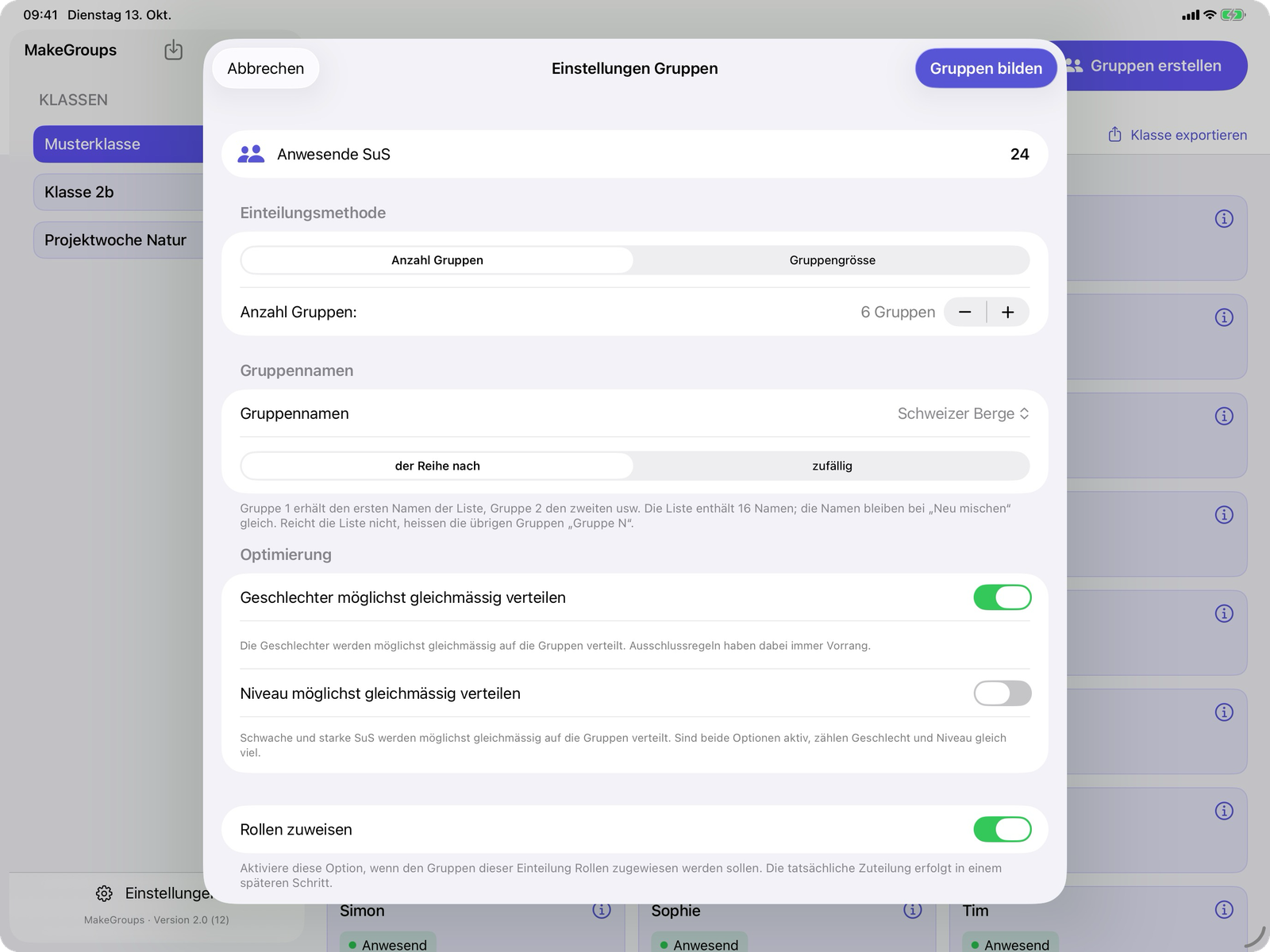
Task: Tap the import icon next to MakeGroups
Action: click(173, 50)
